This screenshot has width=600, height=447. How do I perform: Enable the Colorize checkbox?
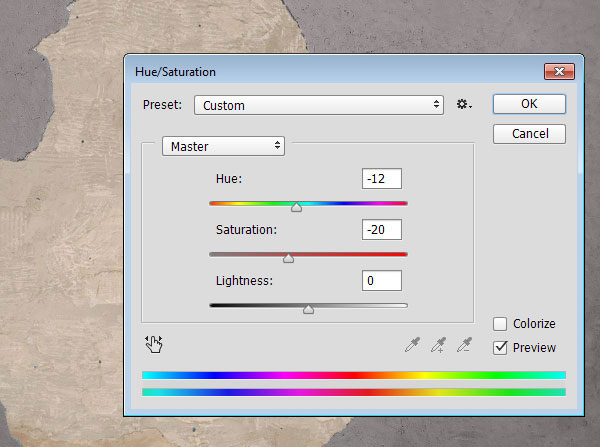[x=500, y=324]
